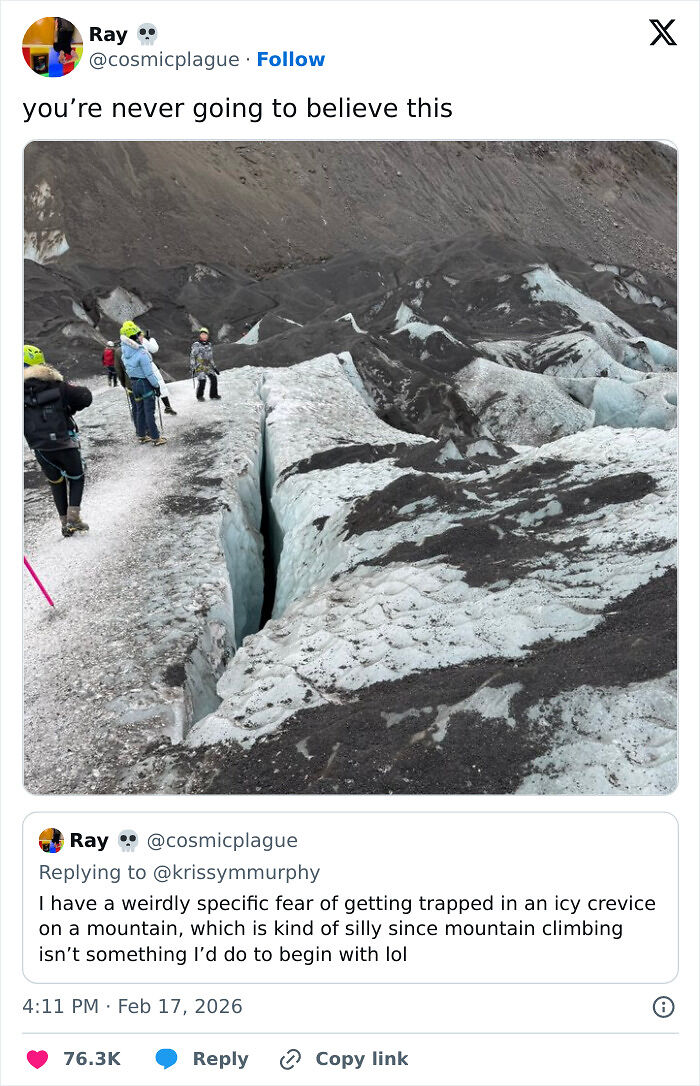Open the quoted tweet about icy crevice fear

click(x=348, y=928)
